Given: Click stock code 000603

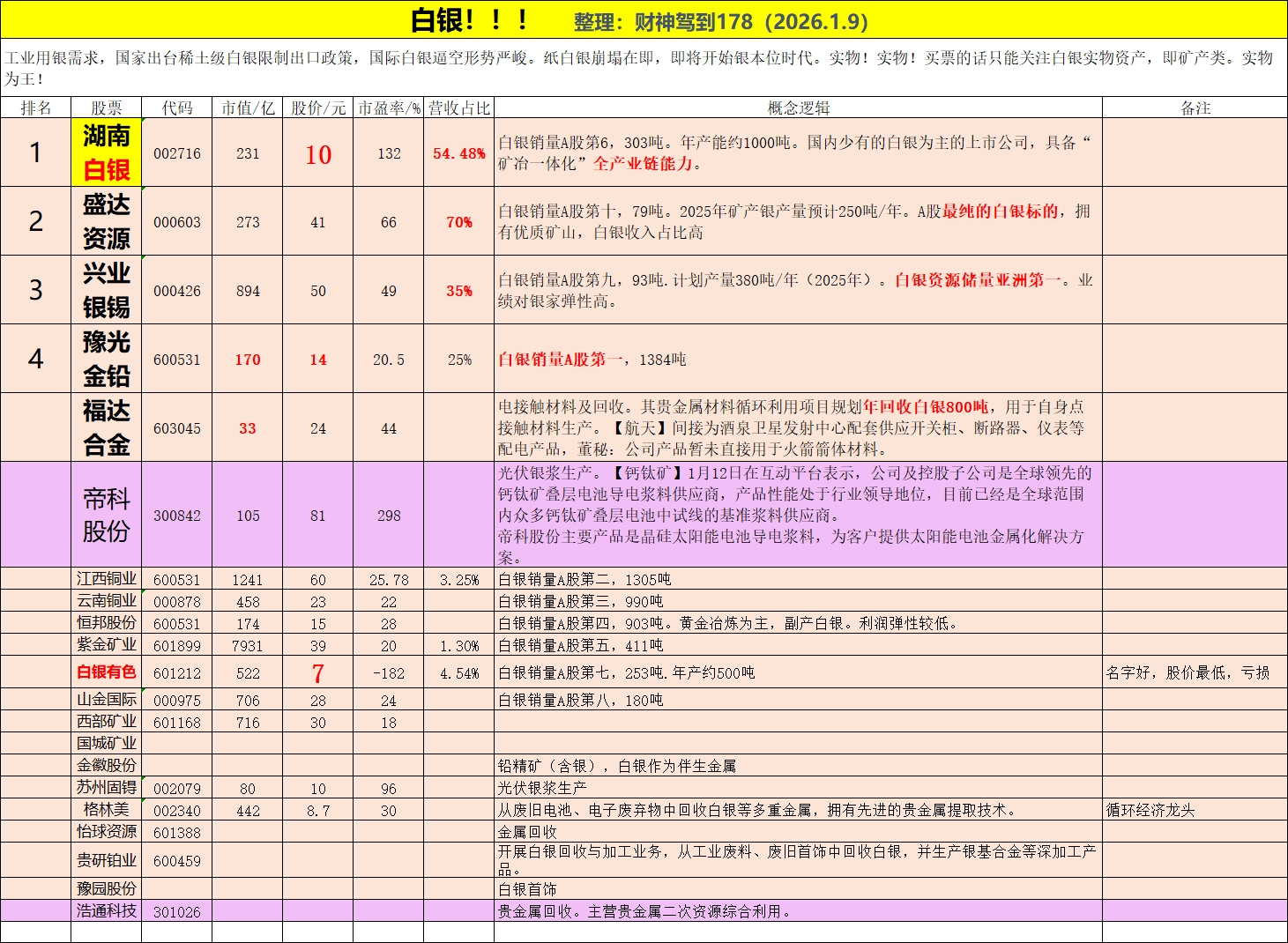Looking at the screenshot, I should [x=177, y=222].
